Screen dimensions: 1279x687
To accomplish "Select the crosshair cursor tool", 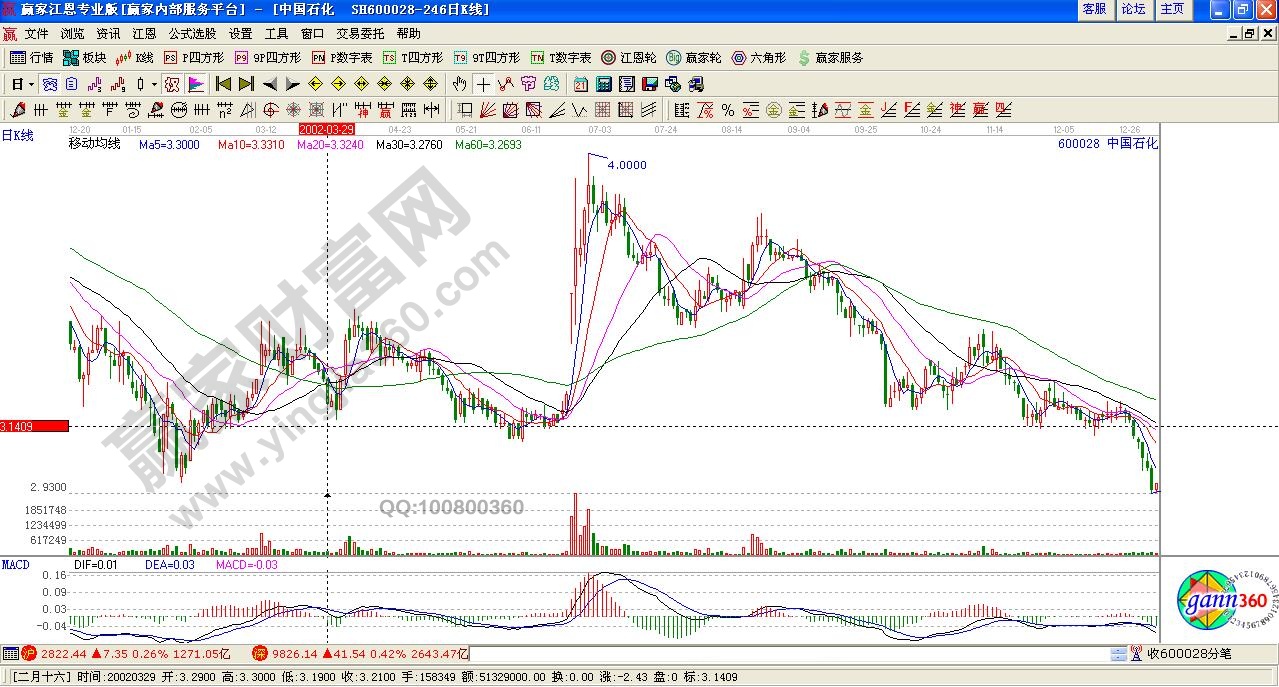I will point(483,84).
